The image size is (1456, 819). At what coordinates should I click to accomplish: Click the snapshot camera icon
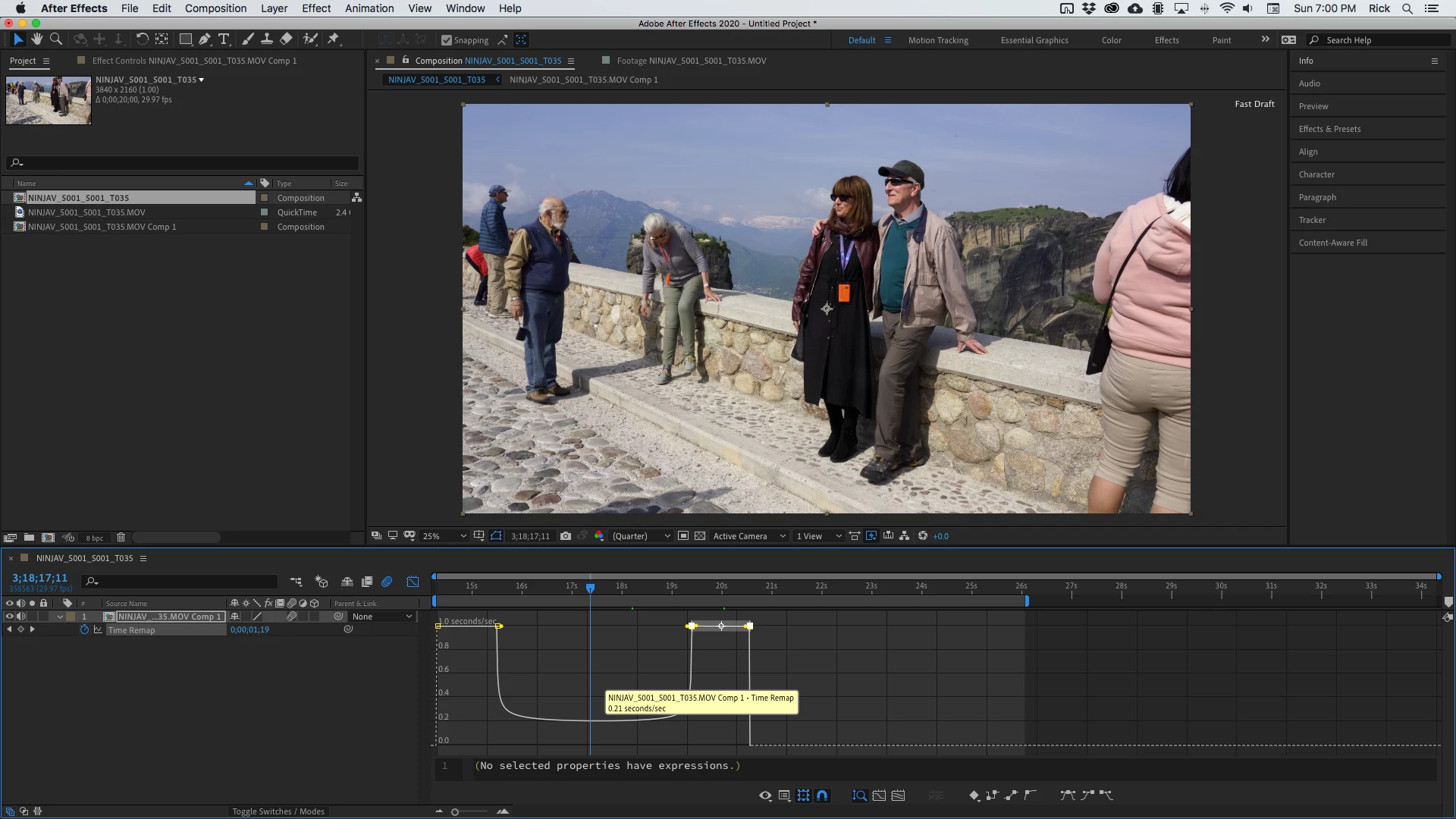pyautogui.click(x=566, y=536)
